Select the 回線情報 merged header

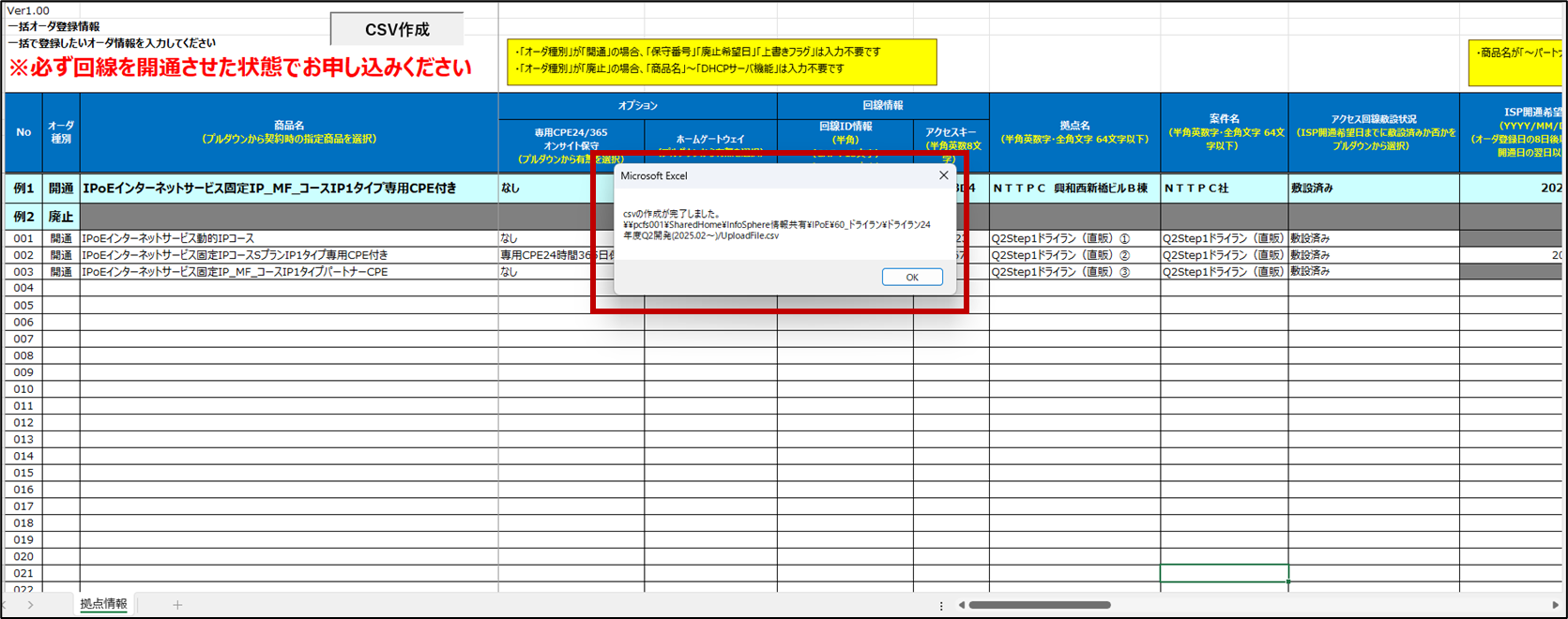click(x=883, y=106)
